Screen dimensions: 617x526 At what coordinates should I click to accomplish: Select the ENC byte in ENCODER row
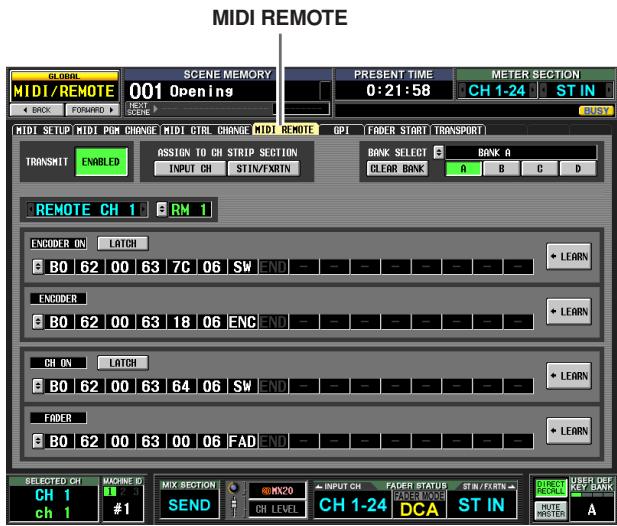point(242,322)
